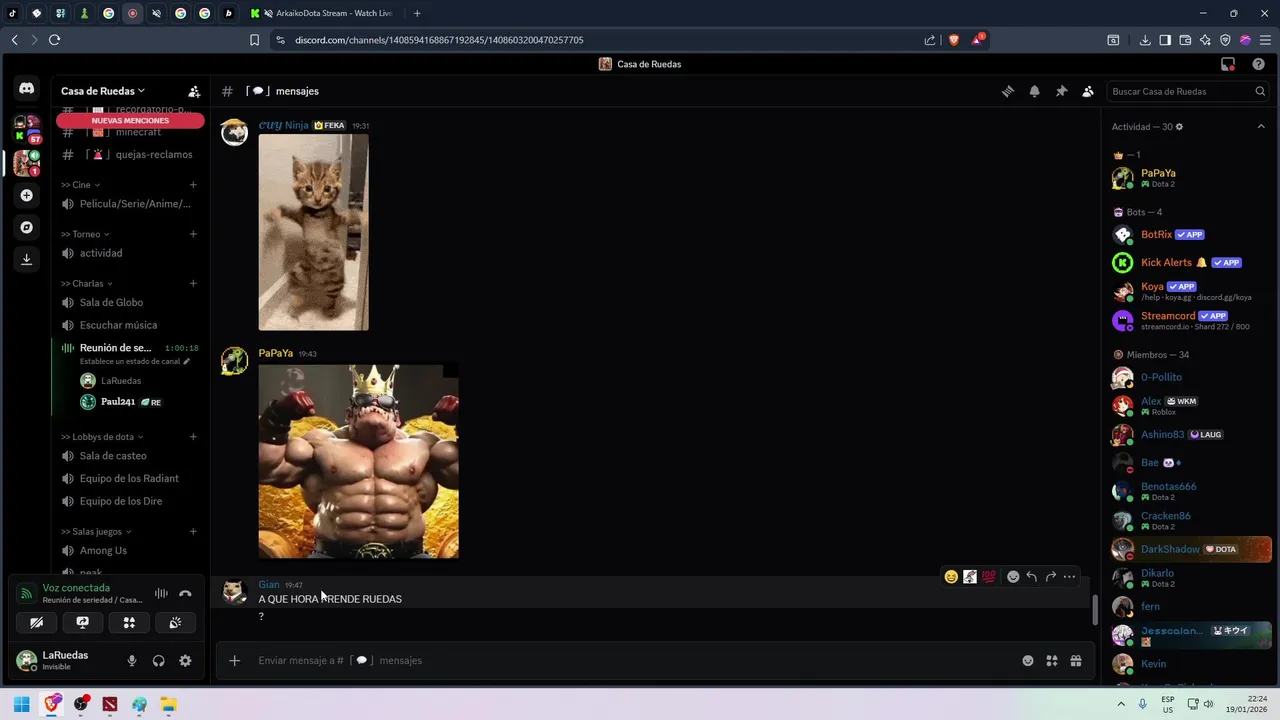
Task: Open Discord help question mark icon
Action: point(1259,64)
